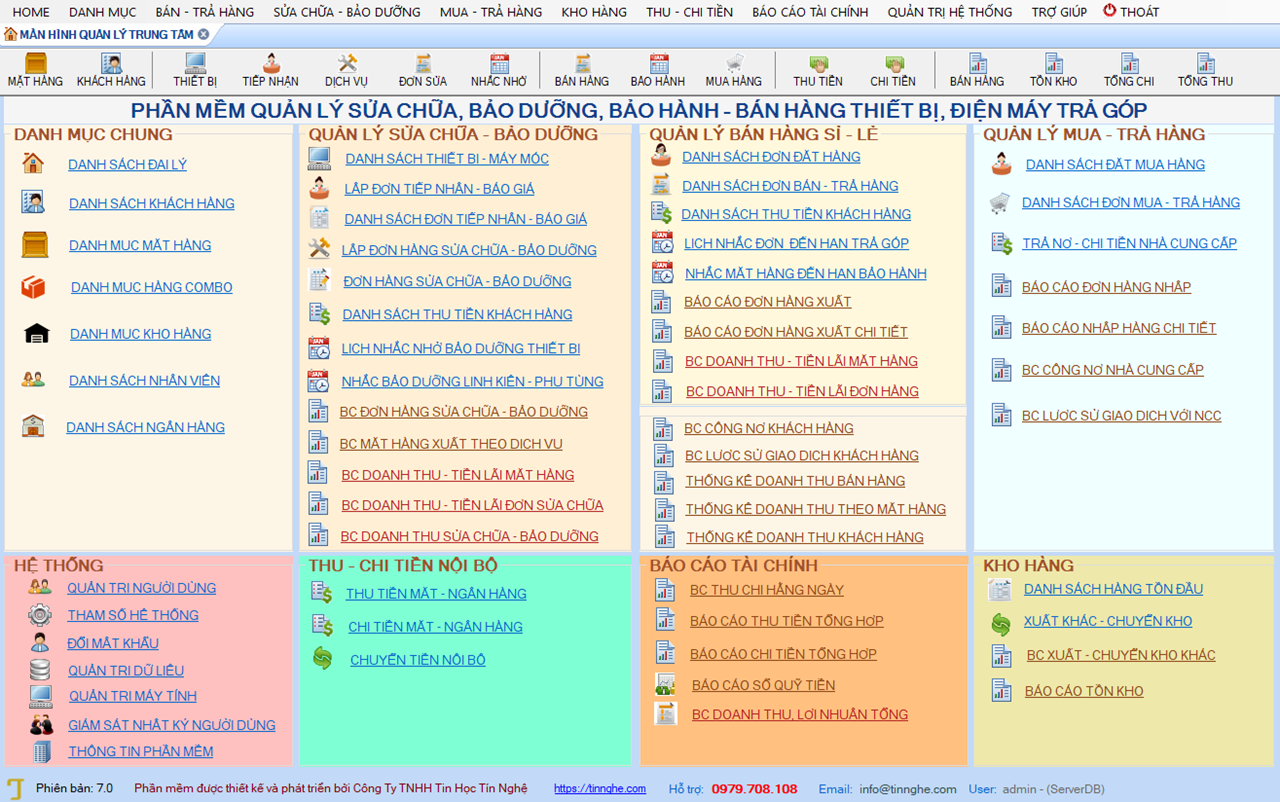Open the BÁO CÁO TỒN KHO link

[1083, 691]
